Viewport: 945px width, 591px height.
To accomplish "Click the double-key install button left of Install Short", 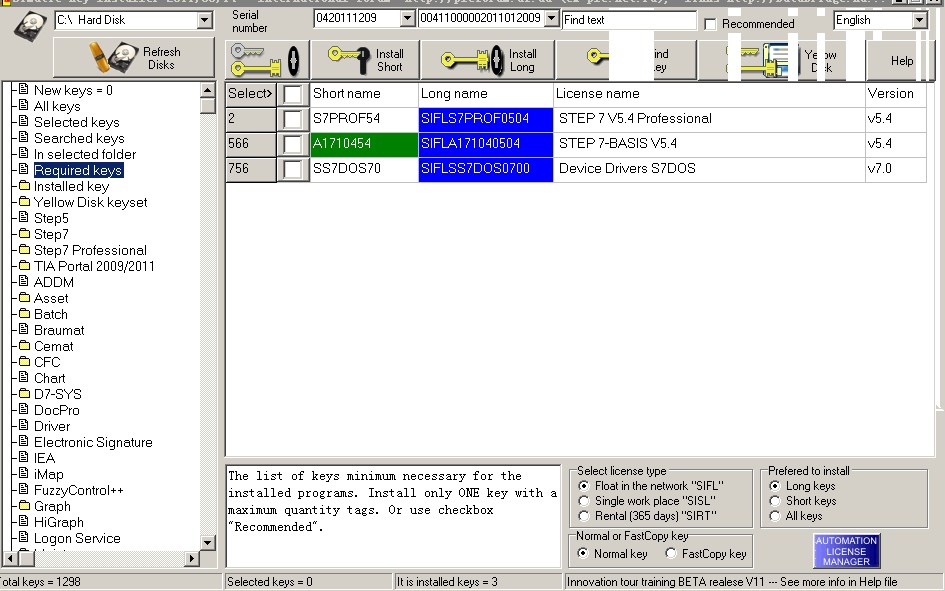I will coord(267,60).
